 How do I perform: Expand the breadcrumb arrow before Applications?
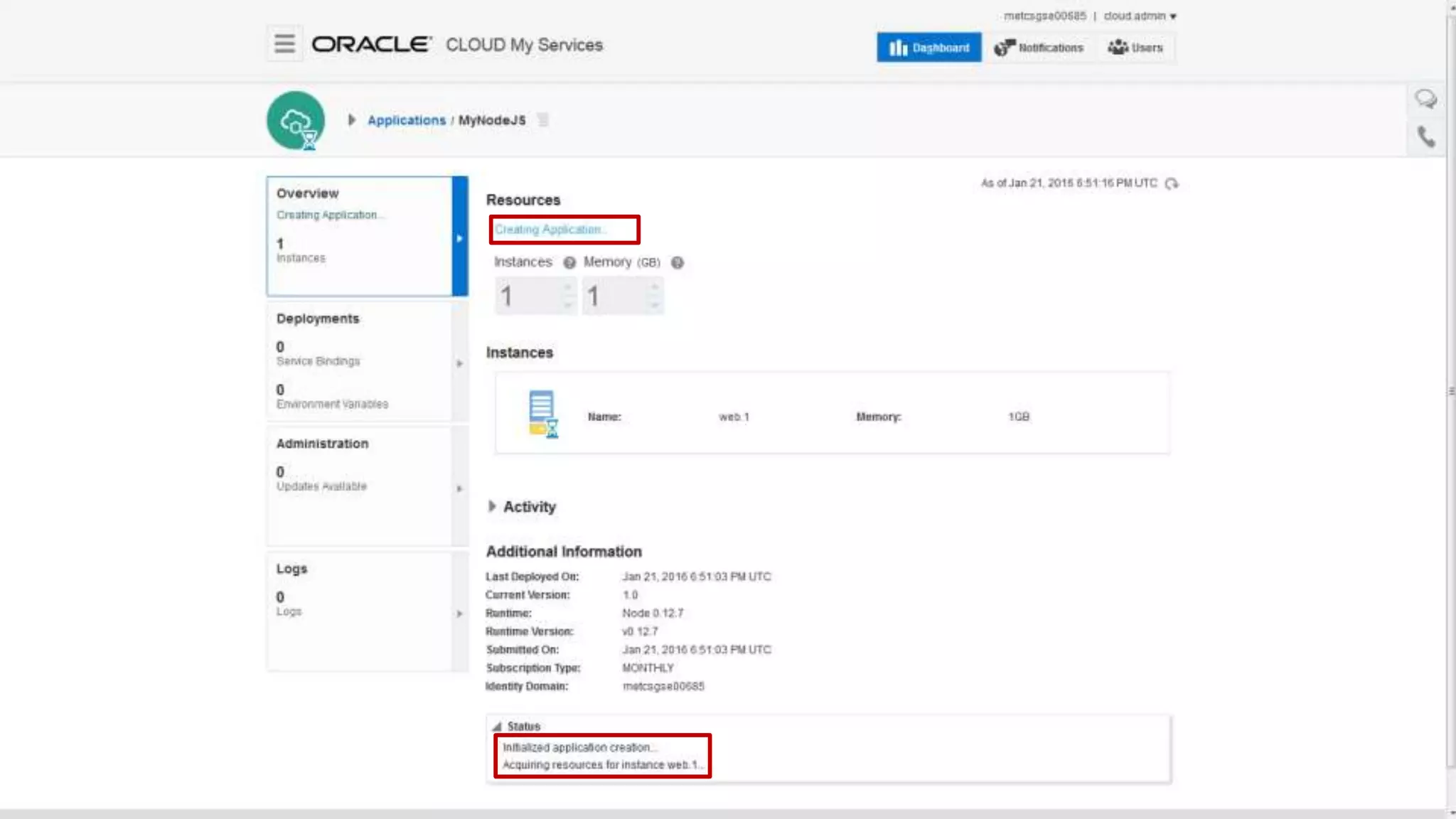tap(351, 120)
